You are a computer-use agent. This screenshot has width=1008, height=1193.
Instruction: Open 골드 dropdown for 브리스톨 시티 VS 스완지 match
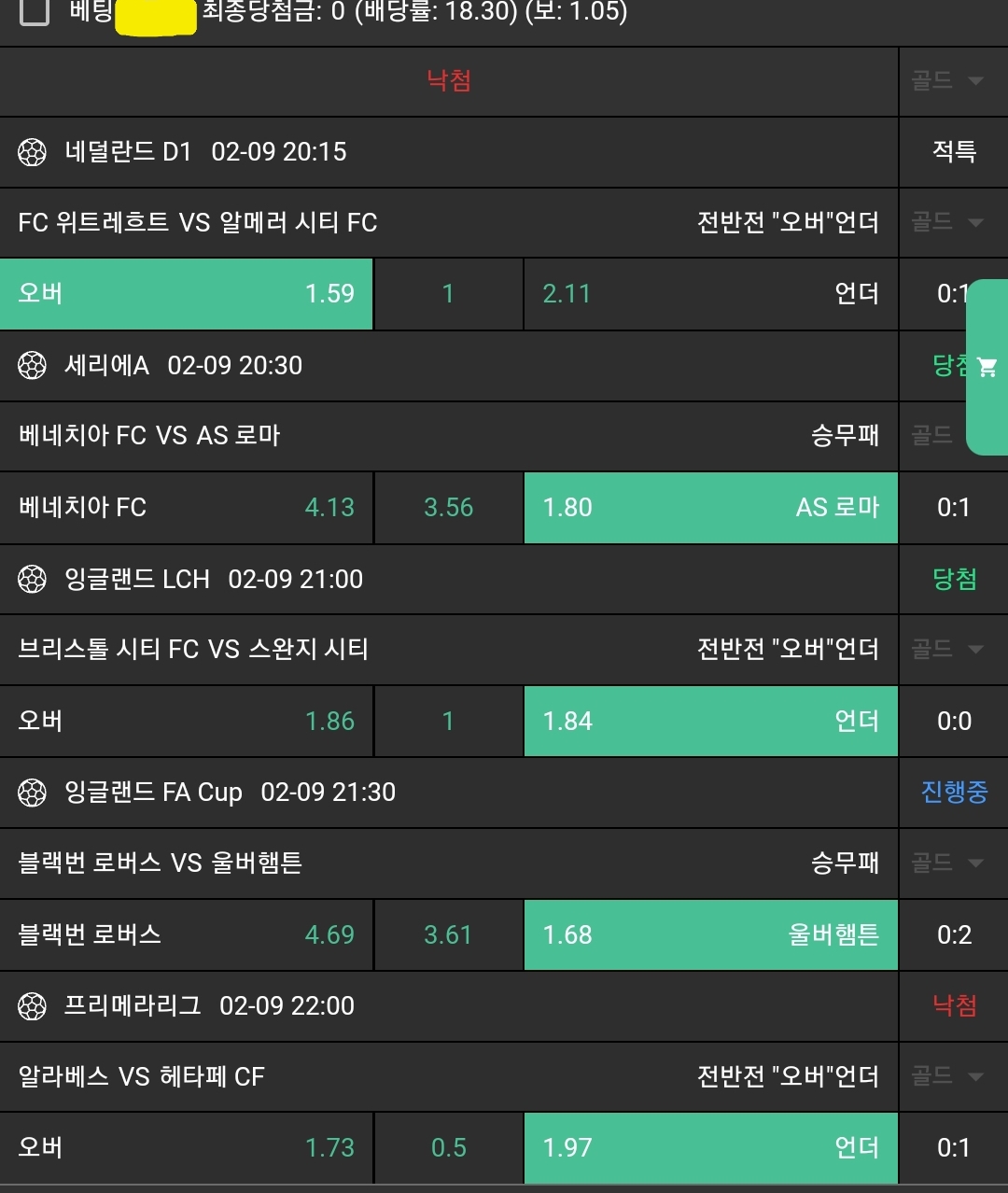coord(948,649)
